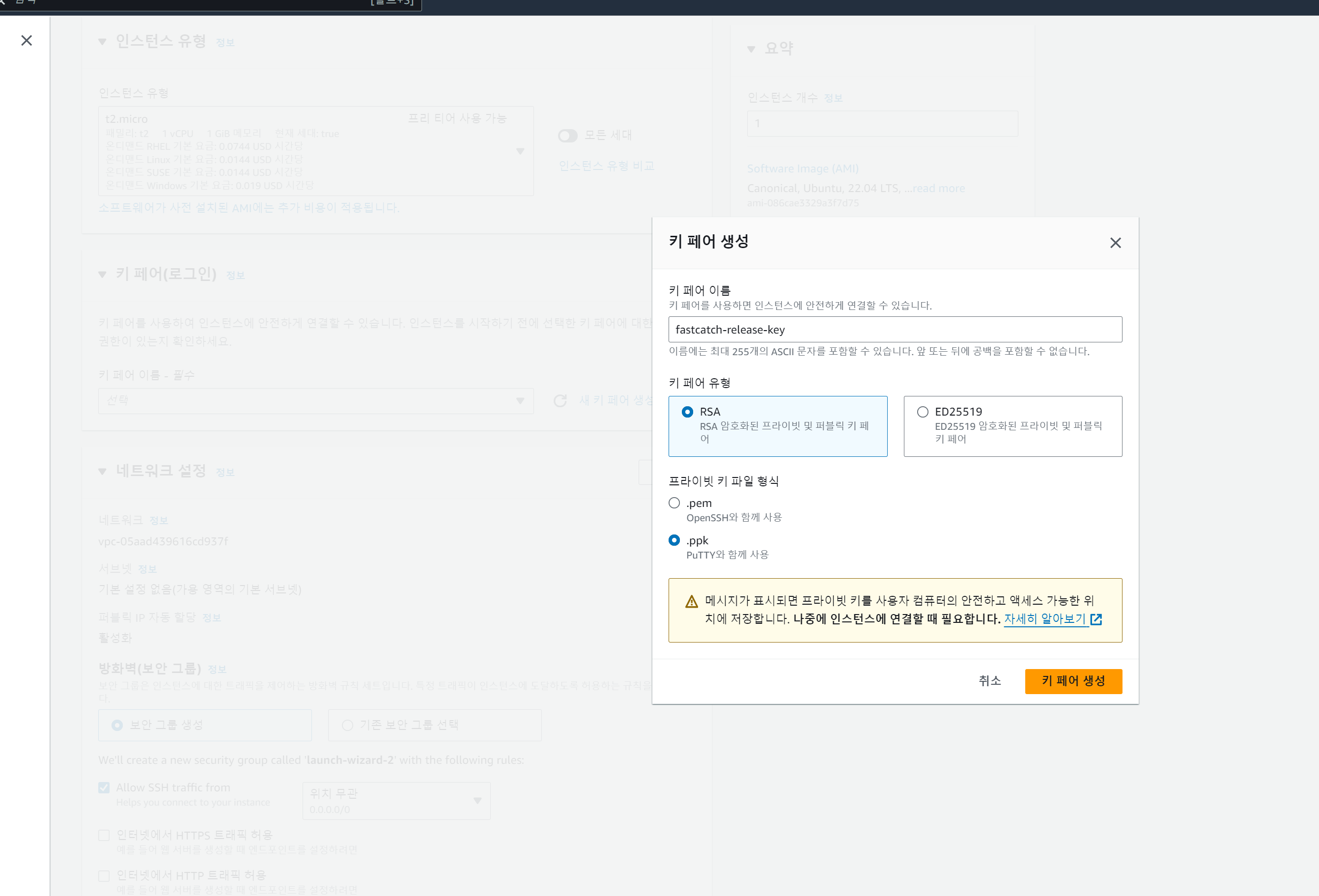1319x896 pixels.
Task: Close the key pair creation dialog
Action: [x=1115, y=243]
